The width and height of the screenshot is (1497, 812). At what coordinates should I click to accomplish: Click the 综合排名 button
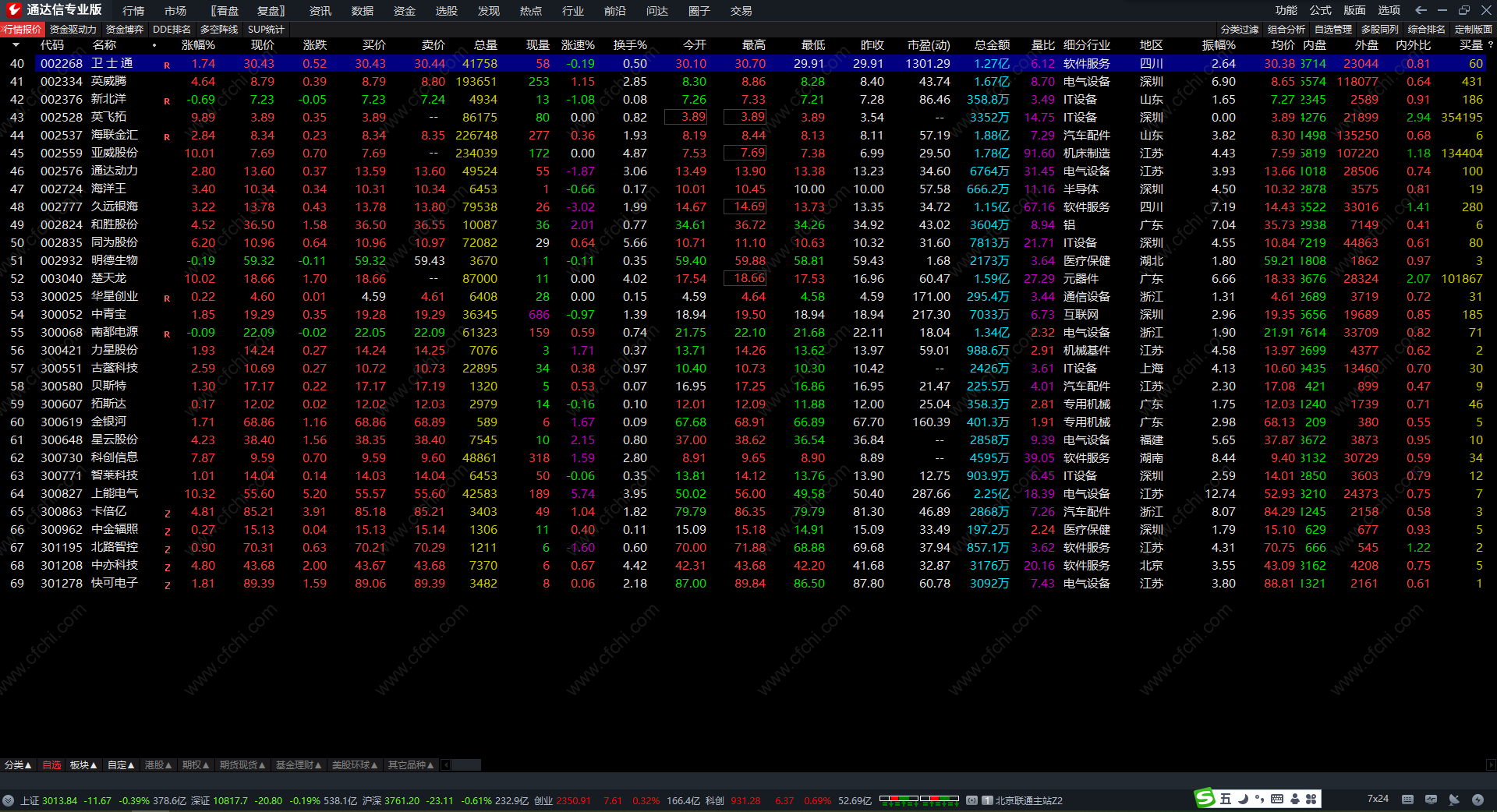(x=1427, y=30)
